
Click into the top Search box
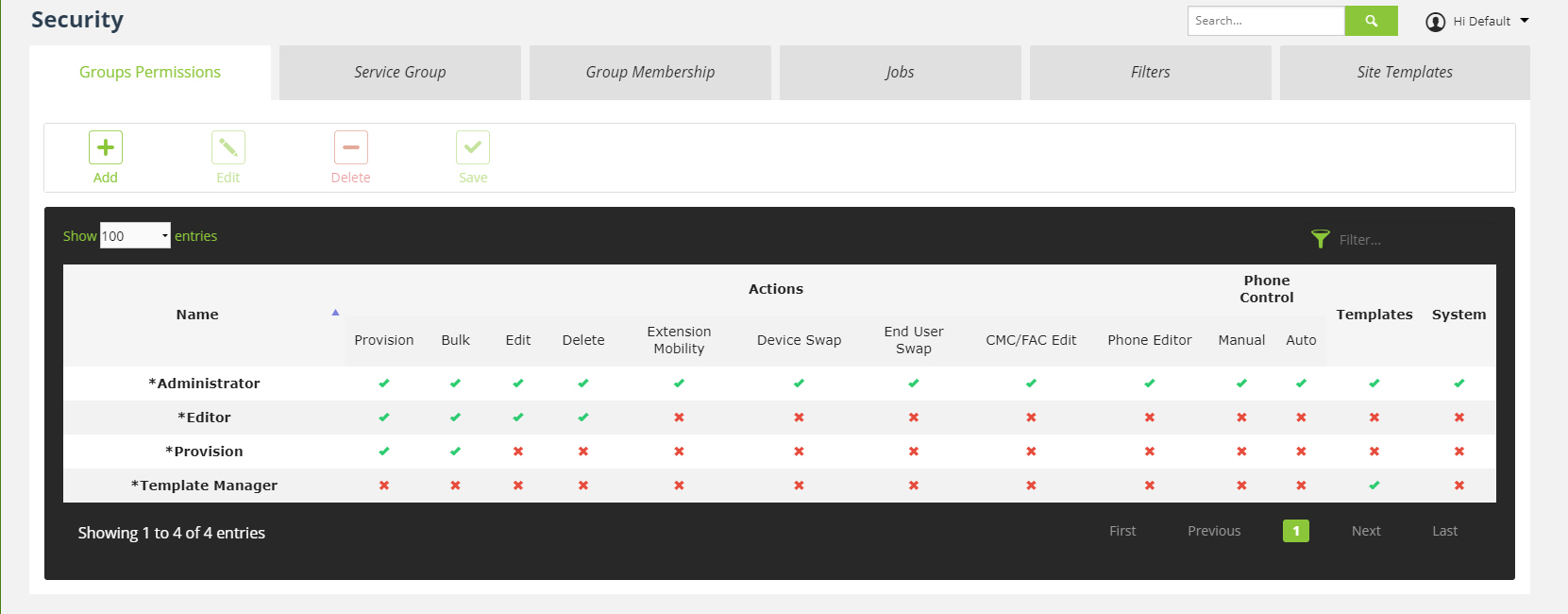[1265, 21]
